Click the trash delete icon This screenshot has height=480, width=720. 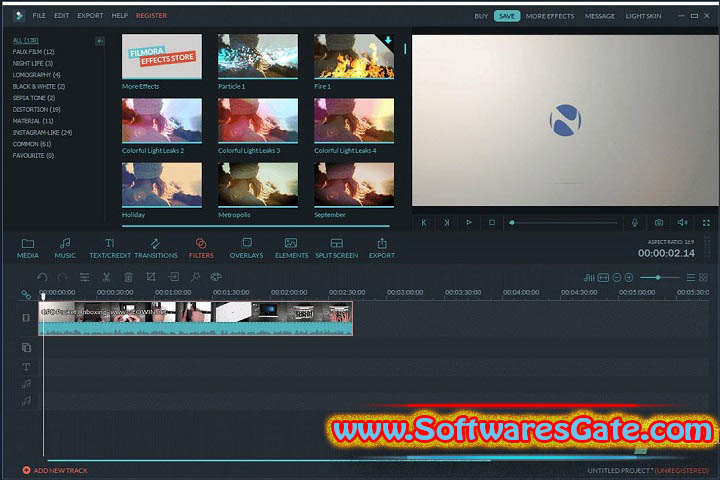129,277
